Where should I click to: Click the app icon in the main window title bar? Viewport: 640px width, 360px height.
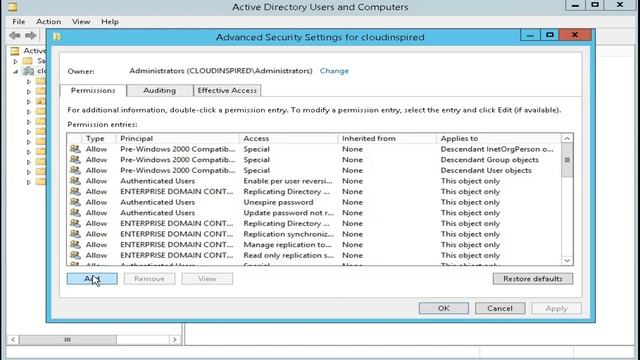[13, 7]
